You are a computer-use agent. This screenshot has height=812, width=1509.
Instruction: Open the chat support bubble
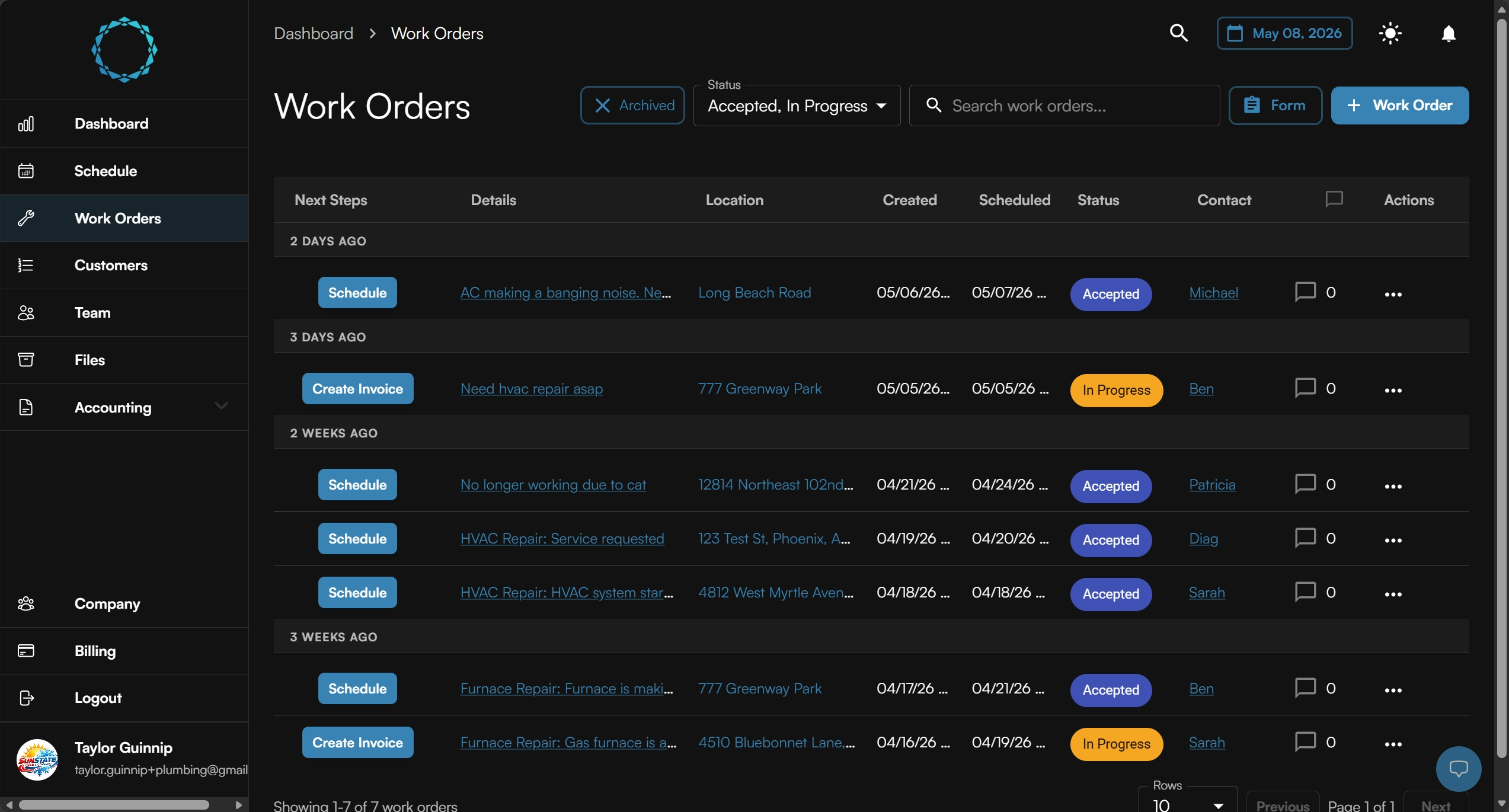coord(1458,769)
